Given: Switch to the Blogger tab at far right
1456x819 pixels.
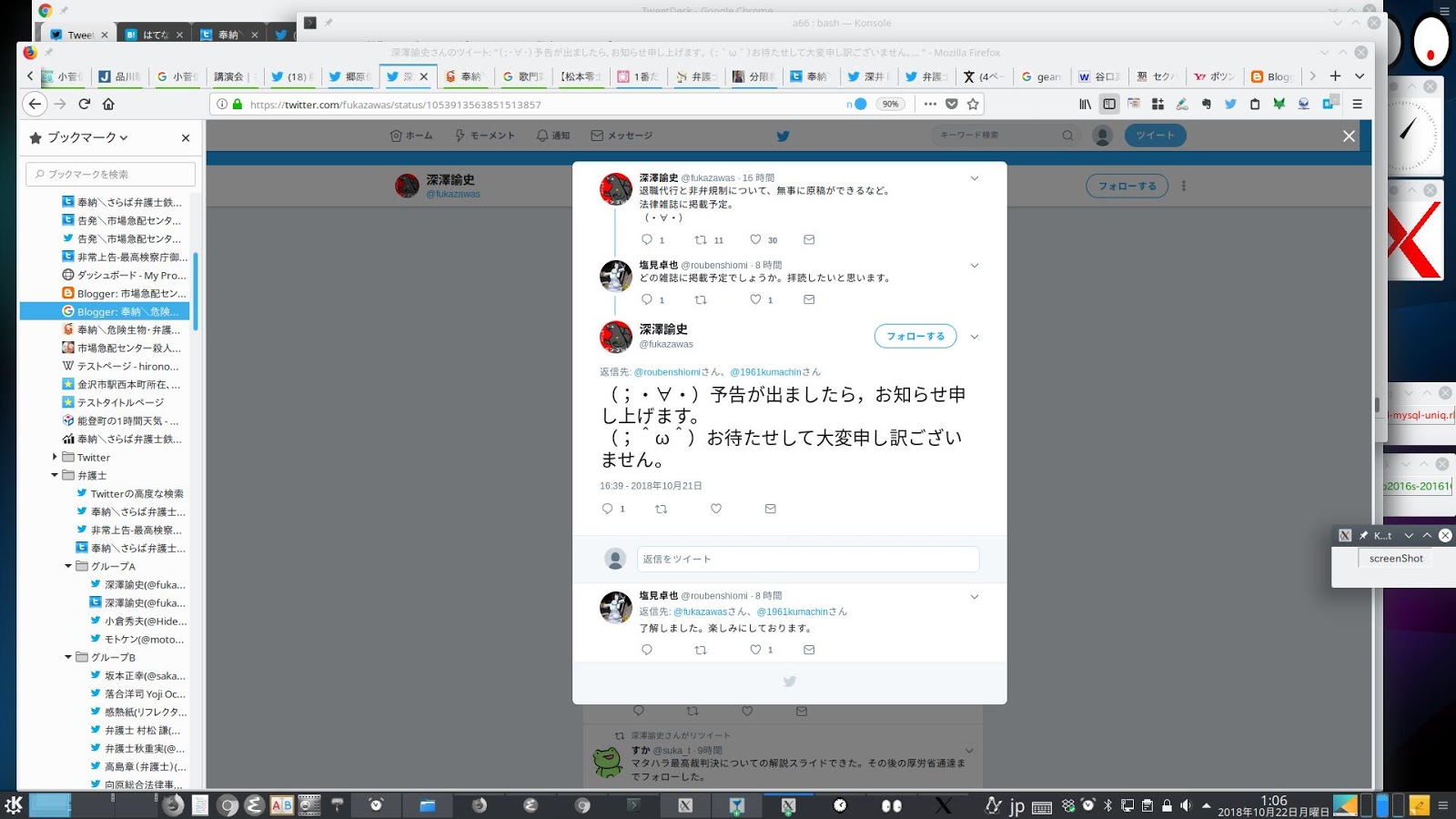Looking at the screenshot, I should click(x=1272, y=76).
